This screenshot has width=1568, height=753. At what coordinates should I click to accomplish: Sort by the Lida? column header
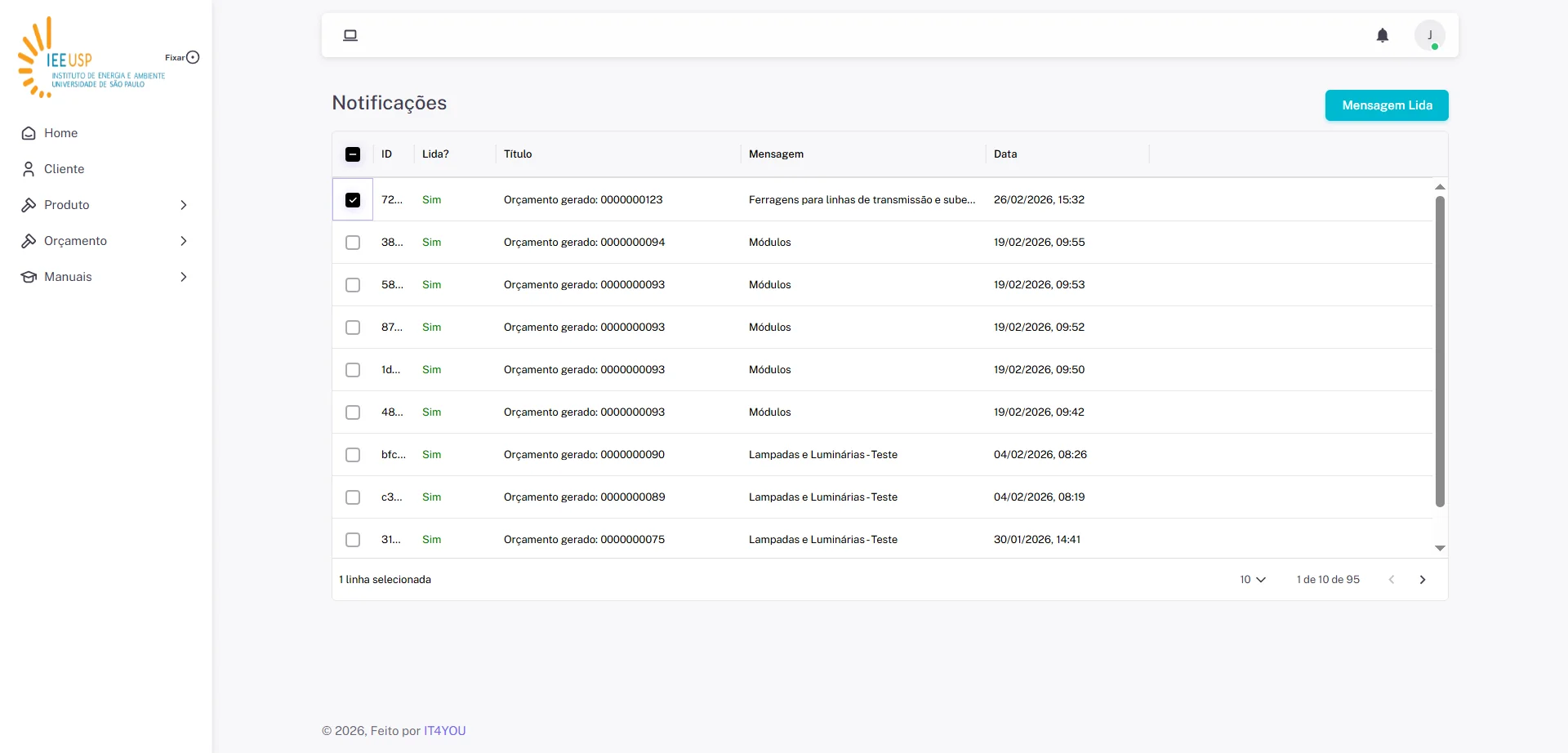click(435, 154)
